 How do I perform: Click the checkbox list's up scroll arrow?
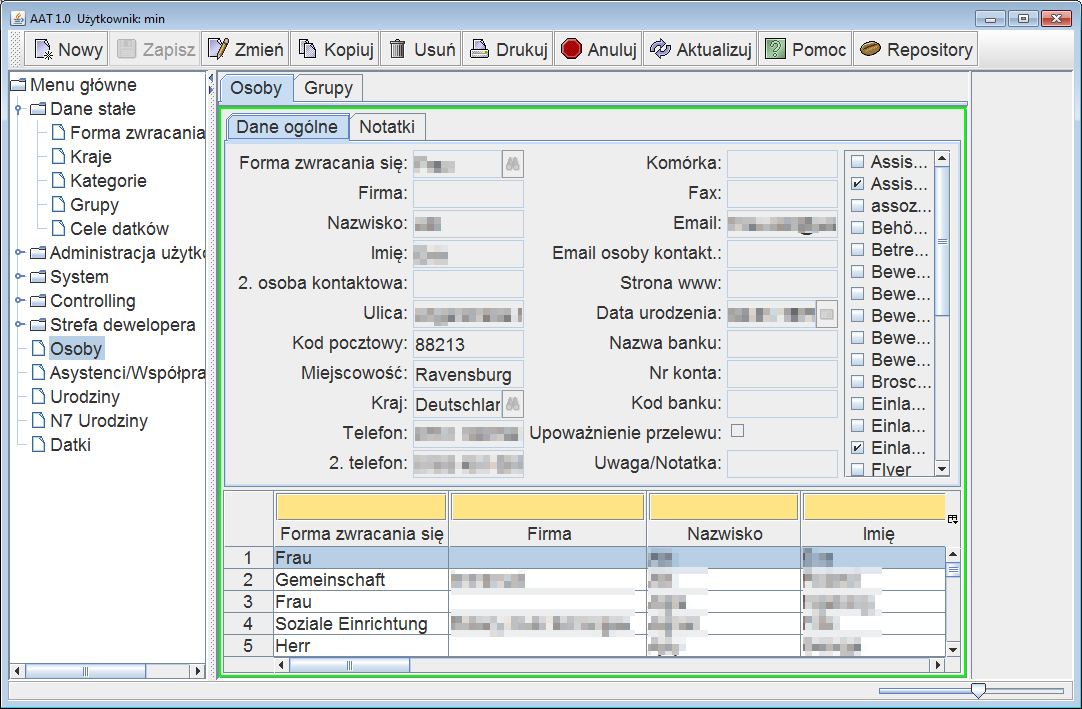942,159
